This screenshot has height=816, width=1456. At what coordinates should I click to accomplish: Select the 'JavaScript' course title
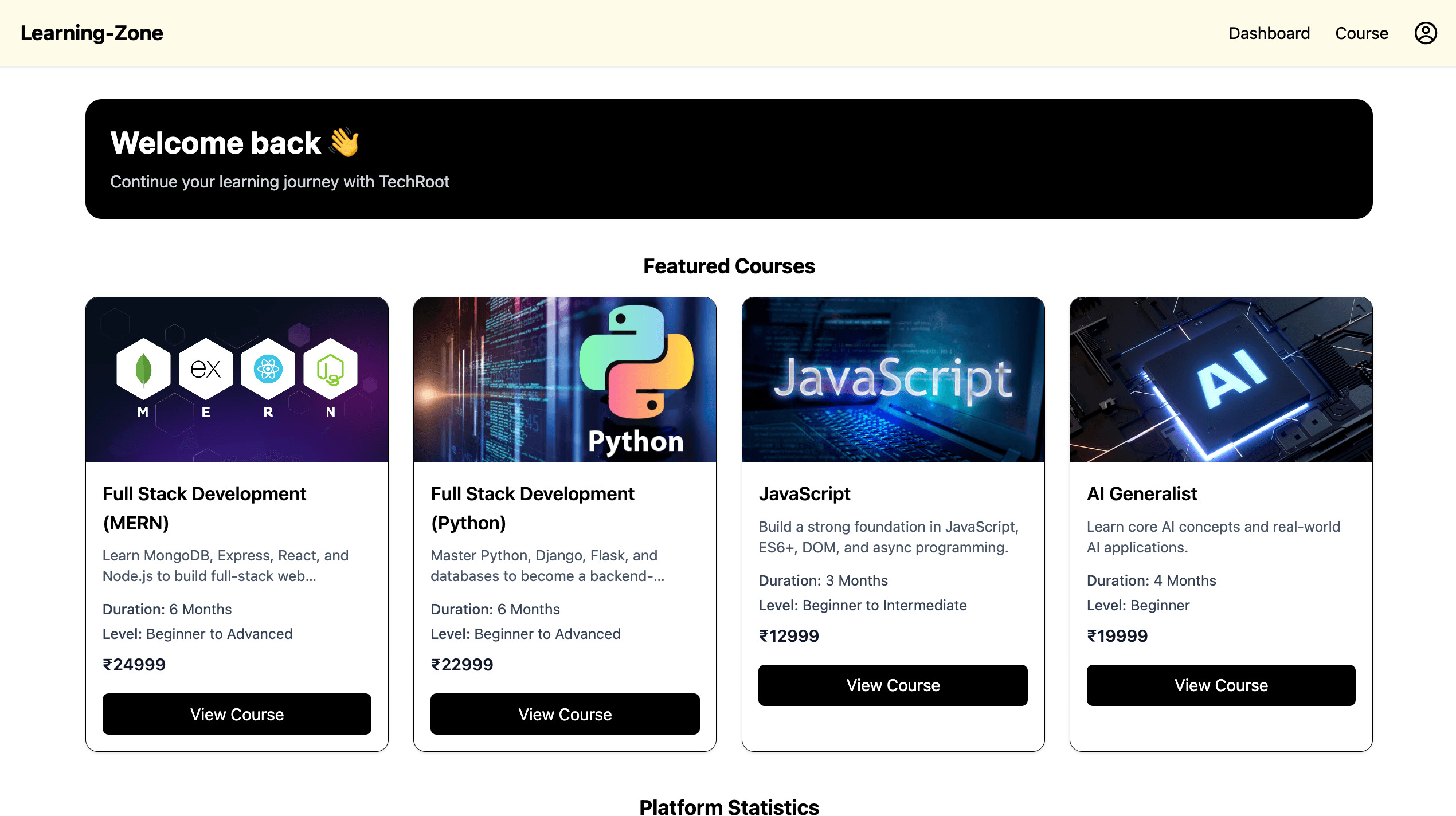pyautogui.click(x=804, y=493)
